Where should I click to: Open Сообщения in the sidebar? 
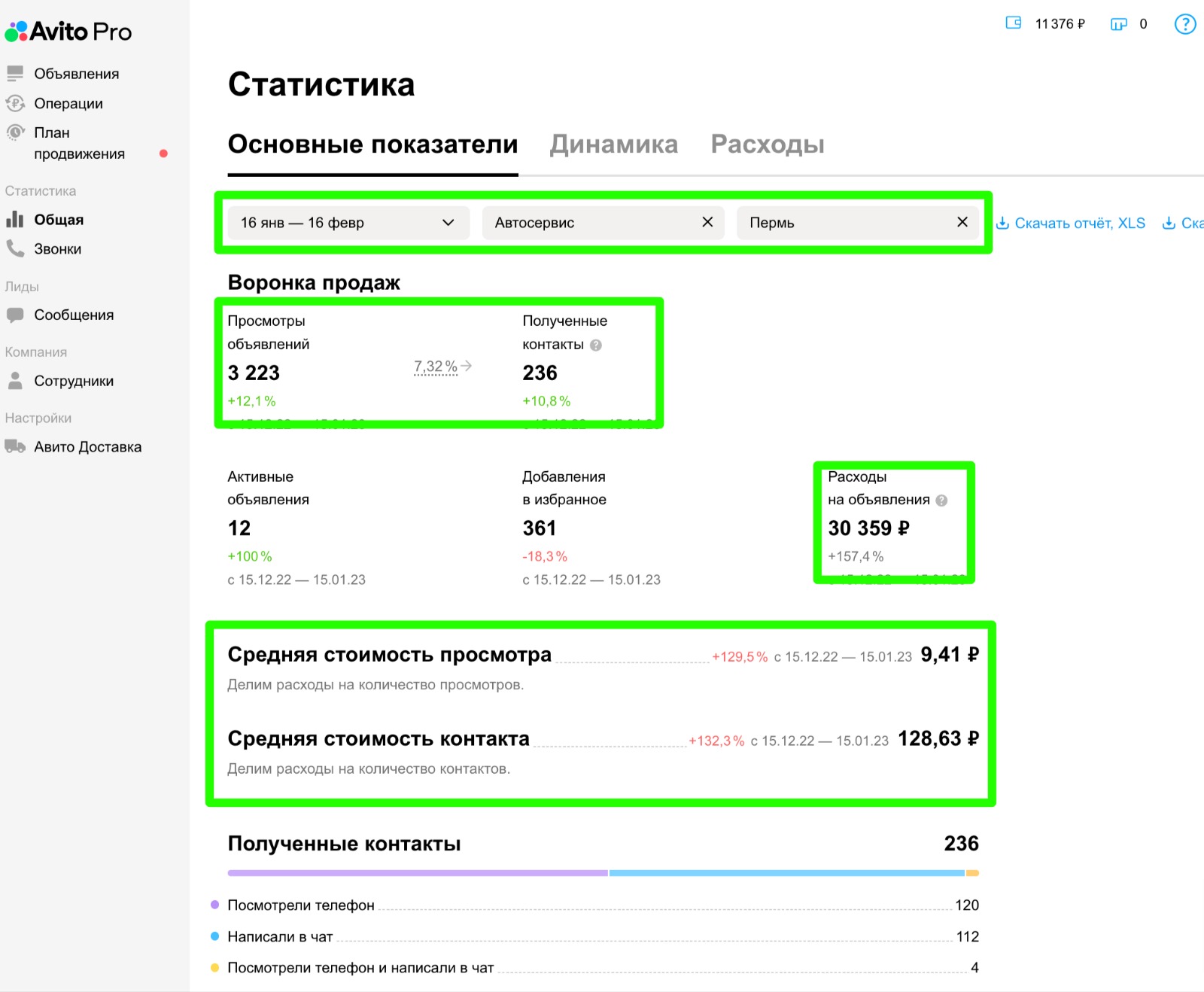coord(74,315)
